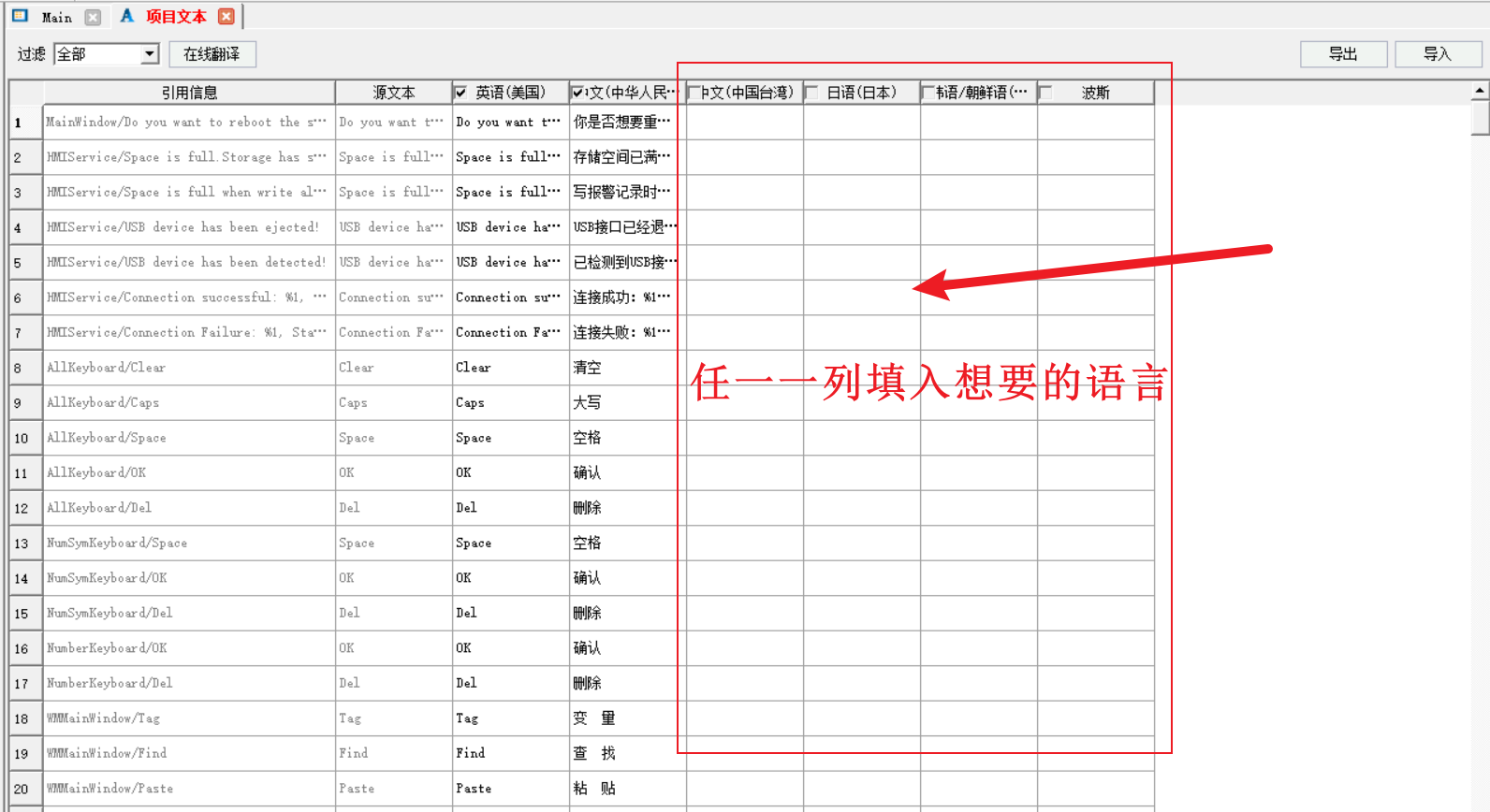Click the cell WMMainWindow/Tag
Screen dimensions: 1490x812
[x=189, y=718]
